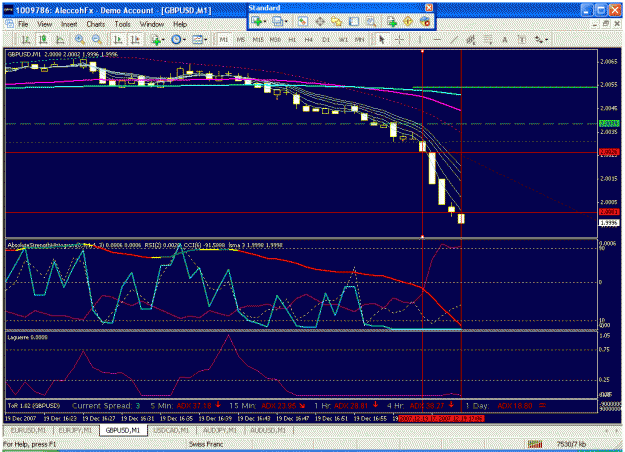Switch to Candlesticks chart display

pos(43,39)
